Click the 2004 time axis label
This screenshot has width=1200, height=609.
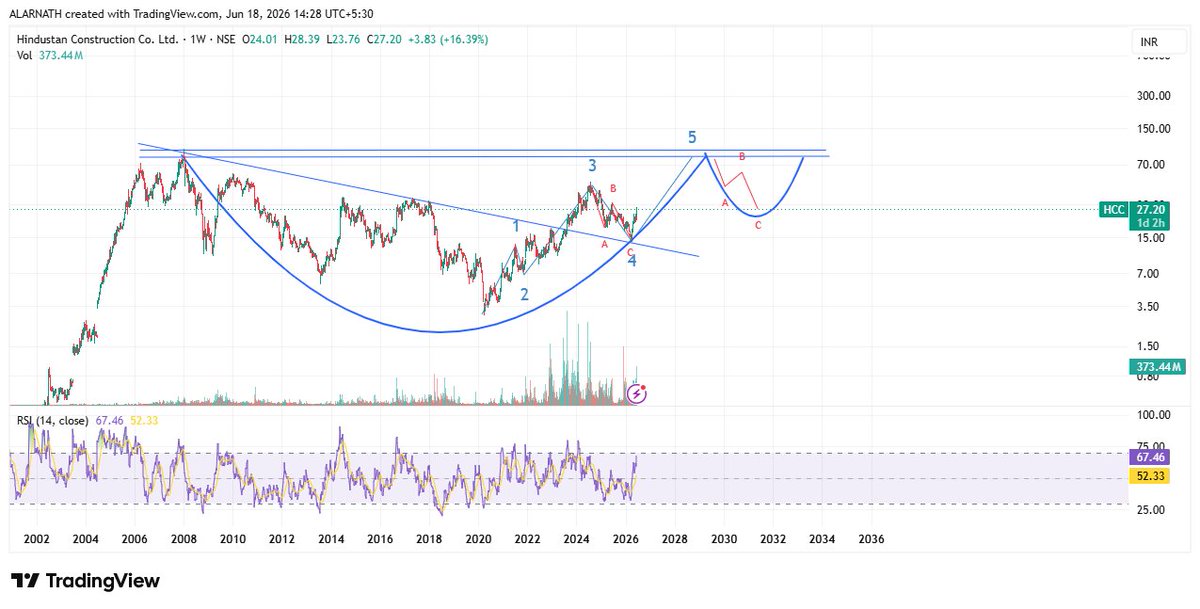coord(85,539)
